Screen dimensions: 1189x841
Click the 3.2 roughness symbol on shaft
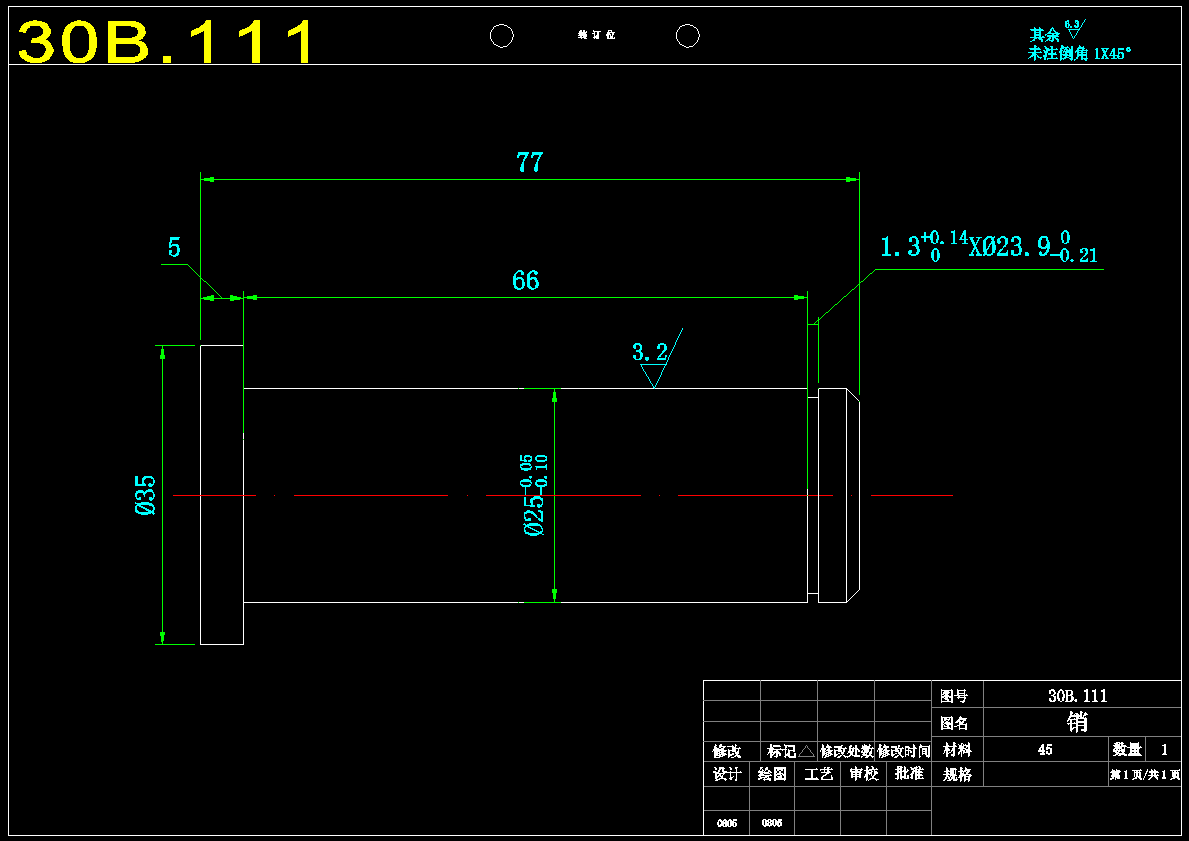(x=657, y=359)
